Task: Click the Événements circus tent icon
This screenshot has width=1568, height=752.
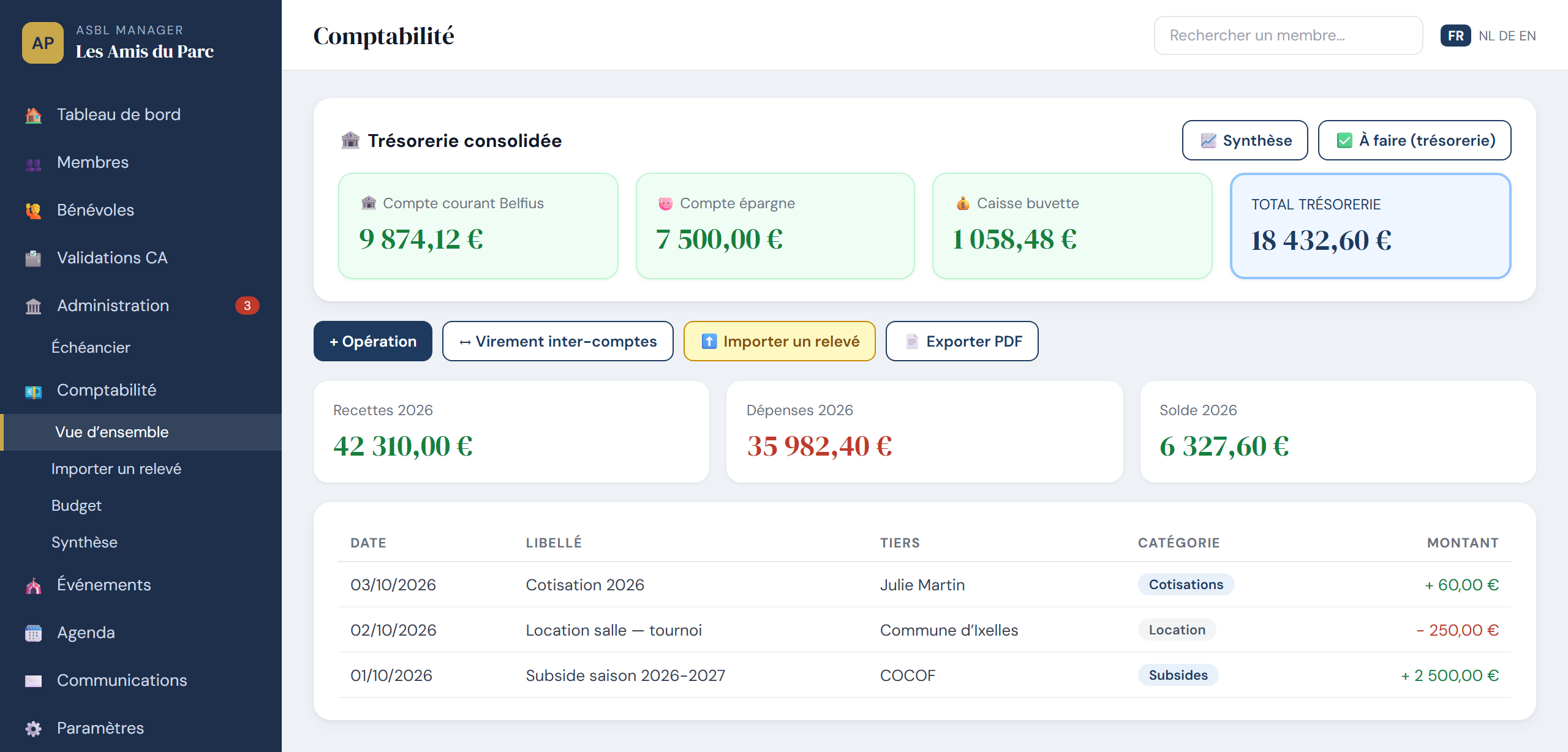Action: click(34, 585)
